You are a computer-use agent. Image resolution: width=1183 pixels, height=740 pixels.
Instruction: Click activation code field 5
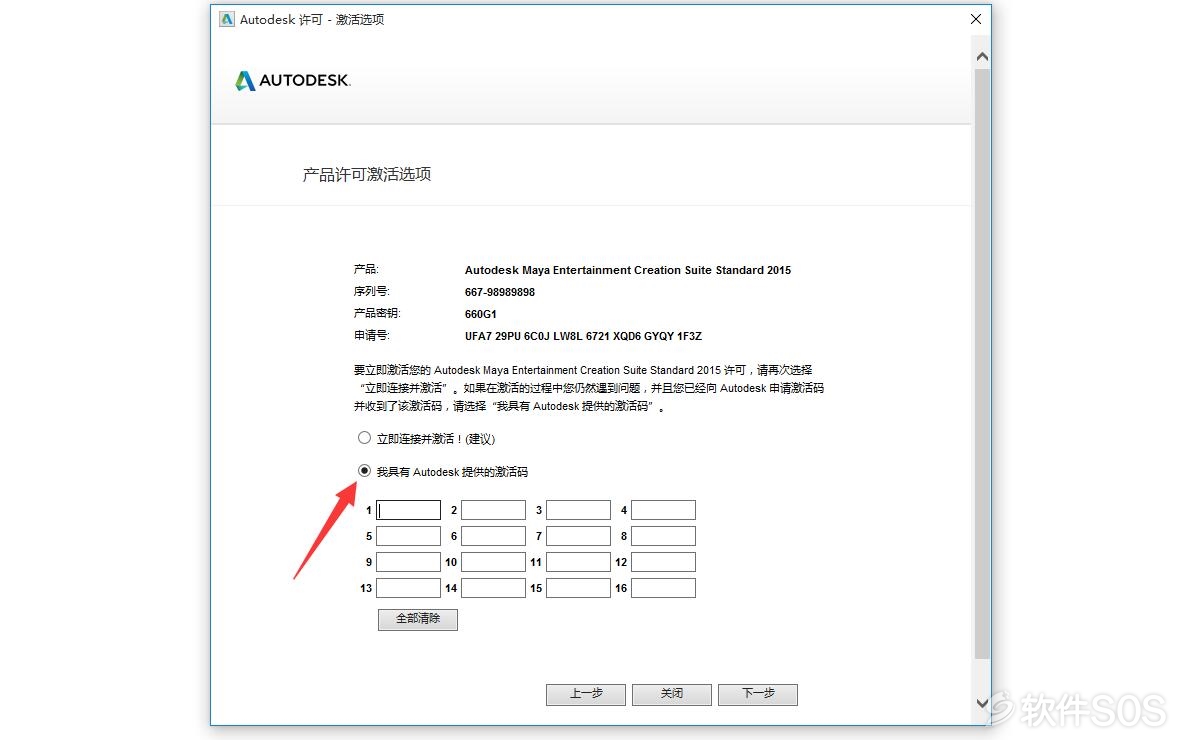(x=408, y=536)
